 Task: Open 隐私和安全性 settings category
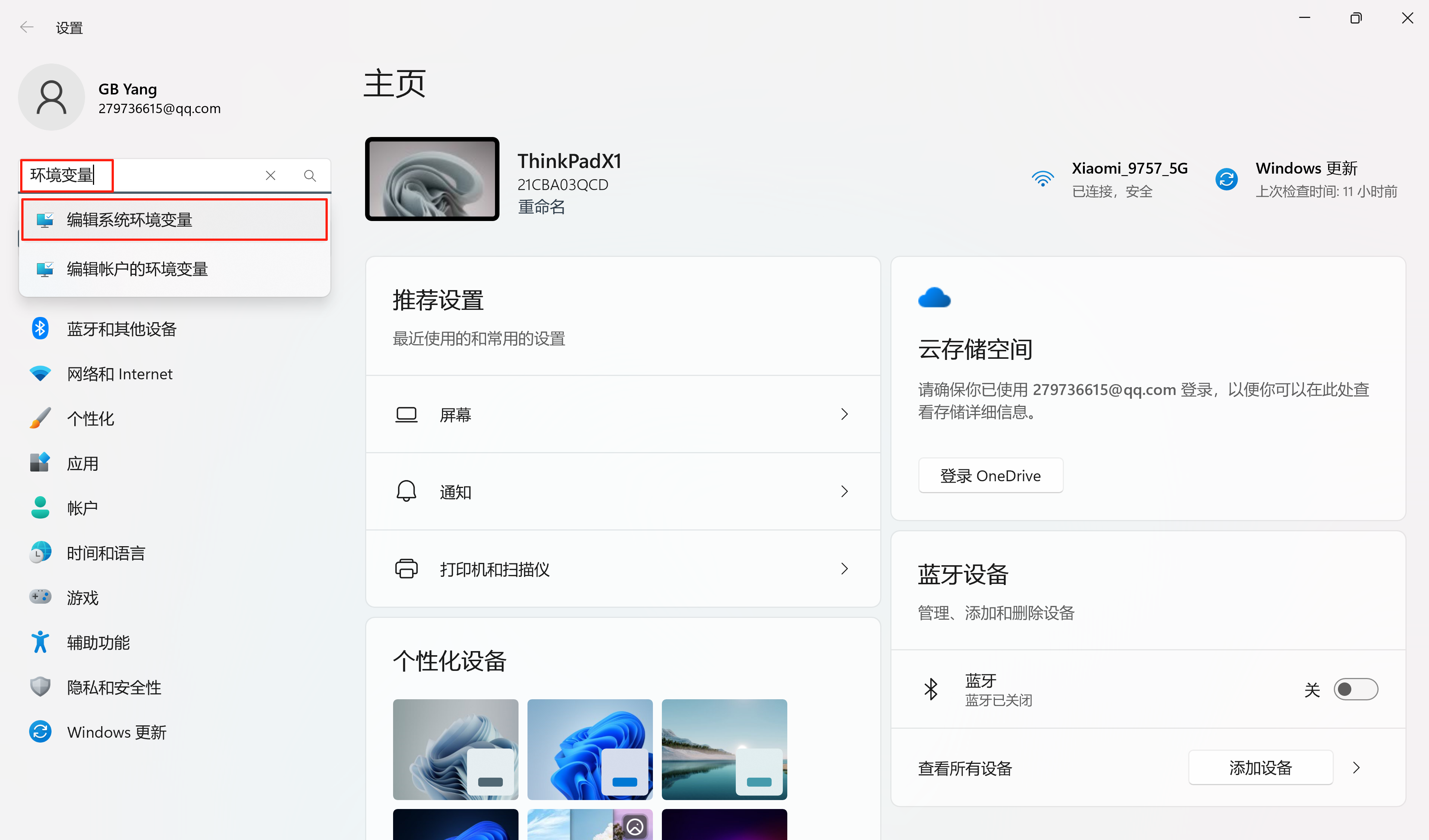[x=114, y=687]
